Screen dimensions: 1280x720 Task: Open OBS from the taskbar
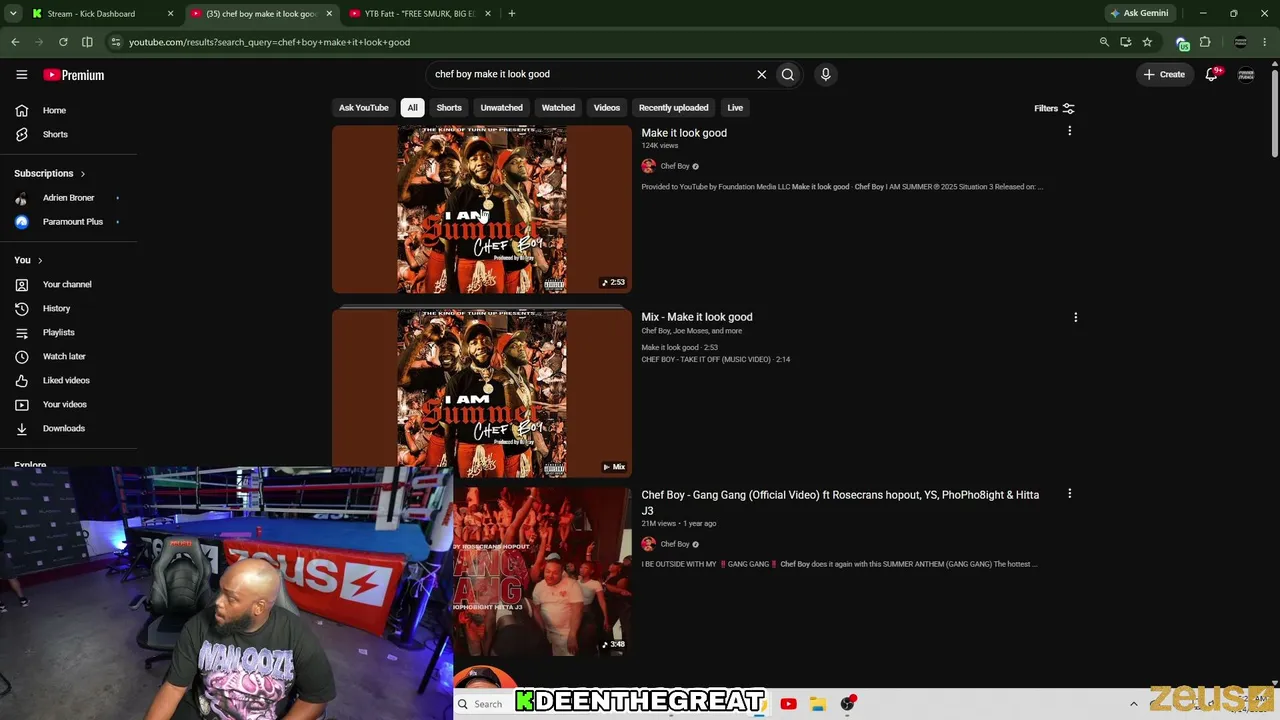pos(848,704)
